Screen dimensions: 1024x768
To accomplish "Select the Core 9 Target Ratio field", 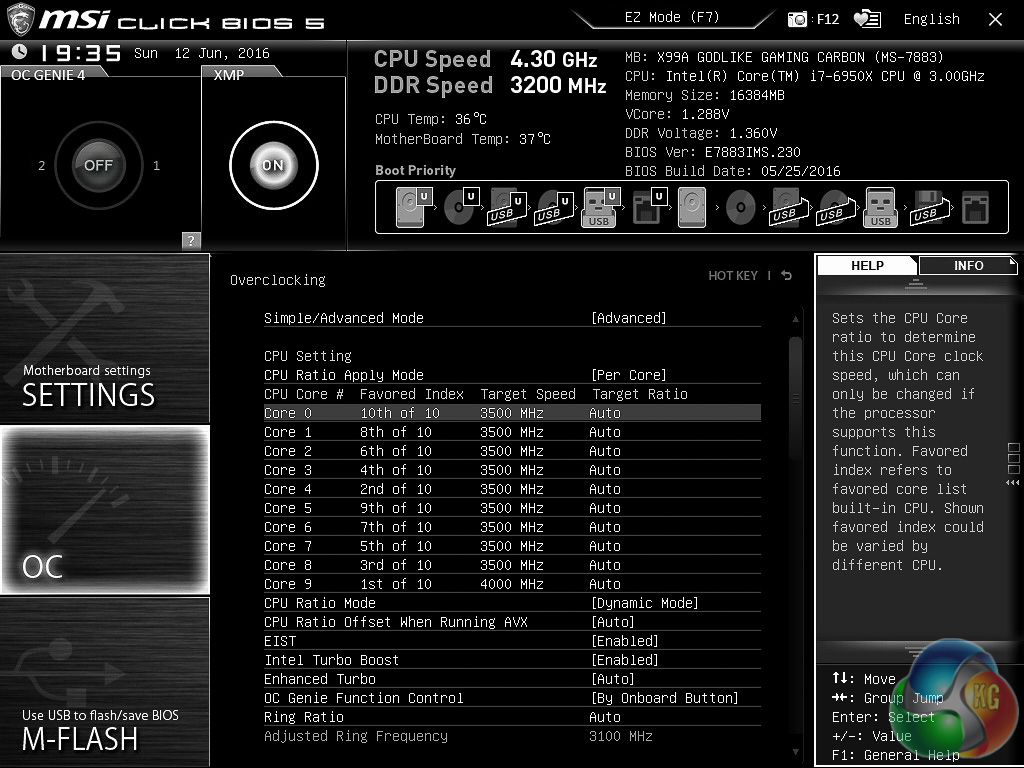I will 605,584.
